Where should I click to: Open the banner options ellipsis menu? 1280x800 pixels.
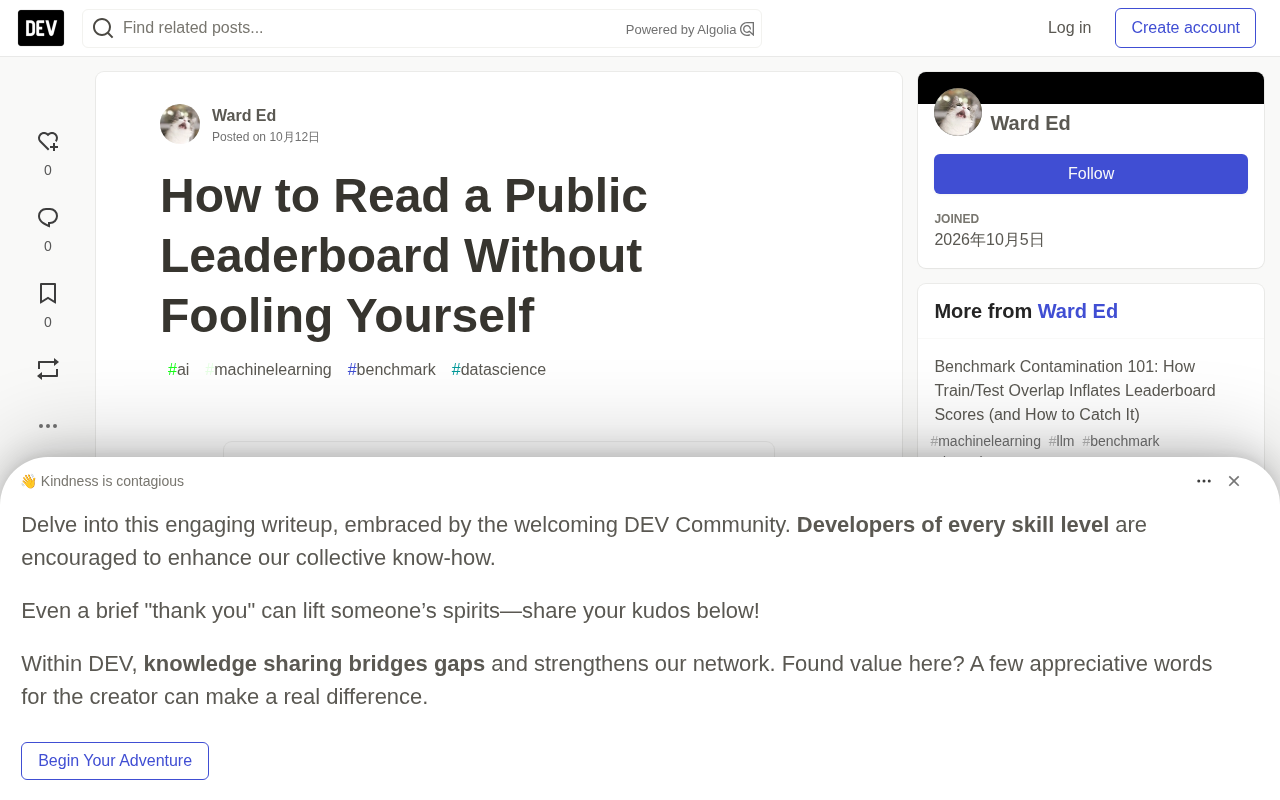1204,481
